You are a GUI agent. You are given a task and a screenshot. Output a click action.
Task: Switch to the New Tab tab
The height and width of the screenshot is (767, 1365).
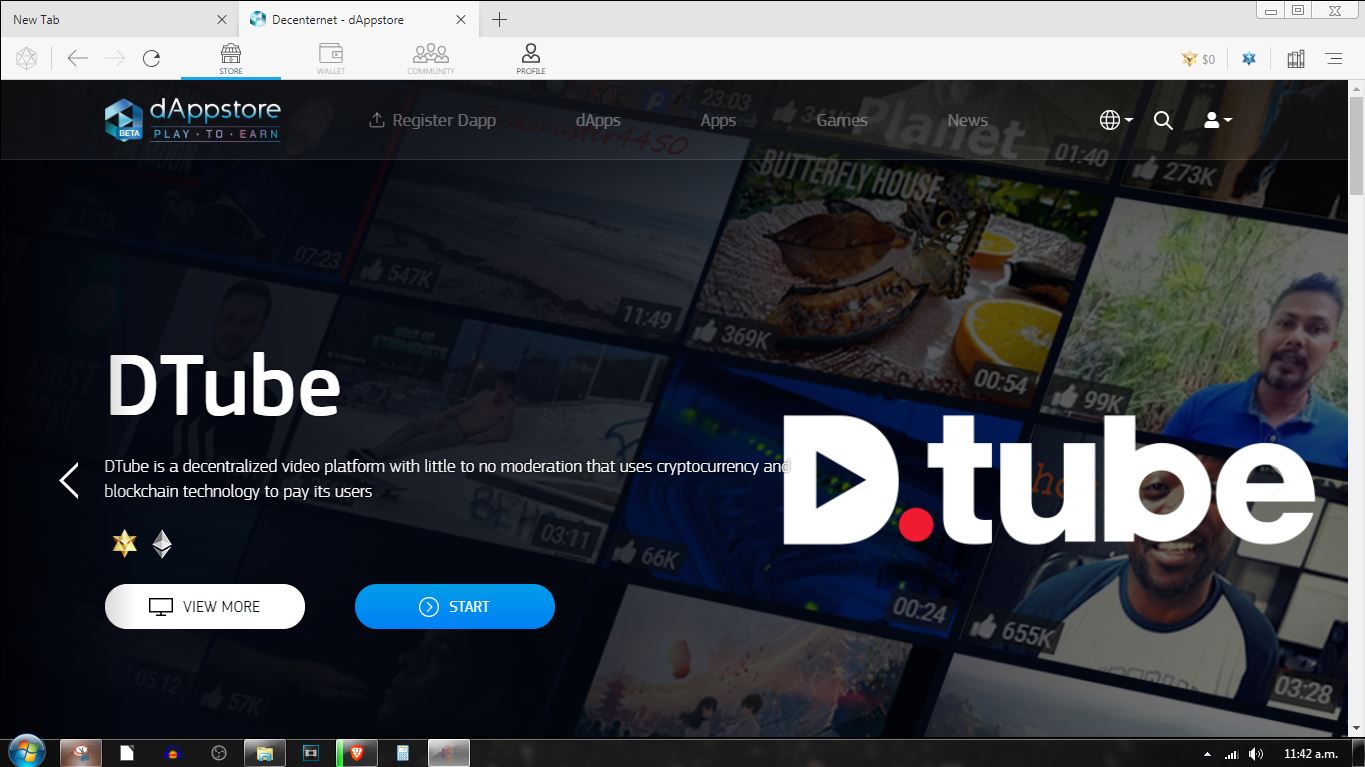pos(120,20)
